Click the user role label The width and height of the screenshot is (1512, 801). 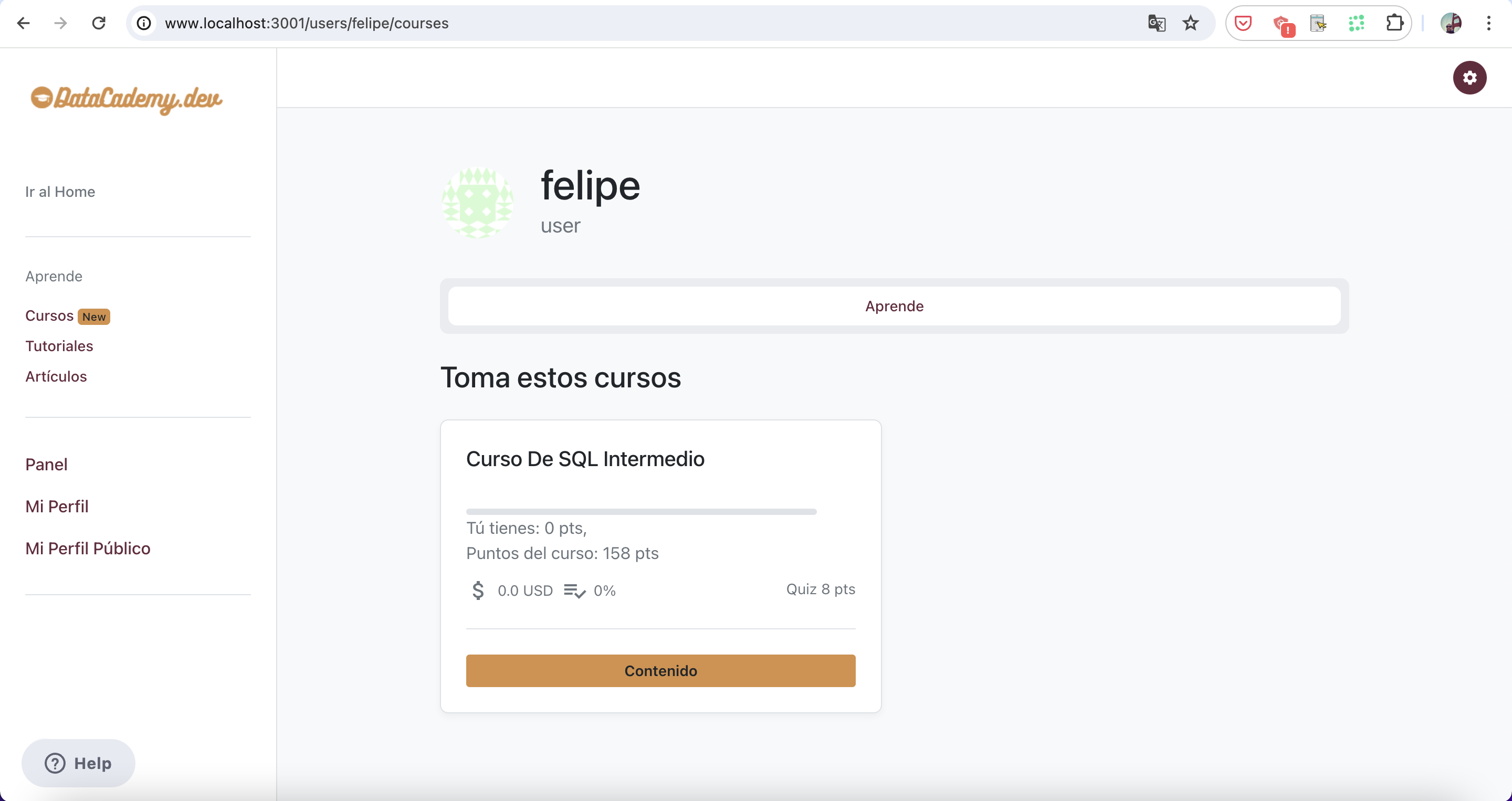[560, 225]
